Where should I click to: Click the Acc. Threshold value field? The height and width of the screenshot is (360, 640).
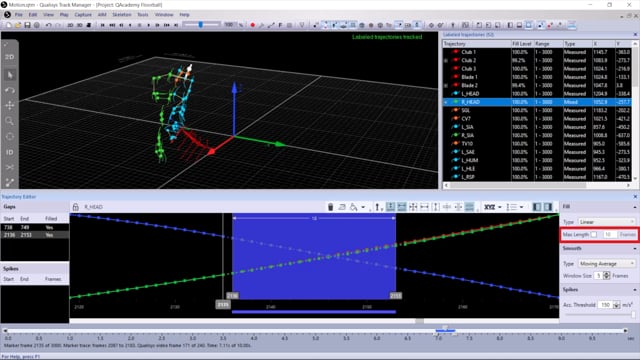(605, 305)
